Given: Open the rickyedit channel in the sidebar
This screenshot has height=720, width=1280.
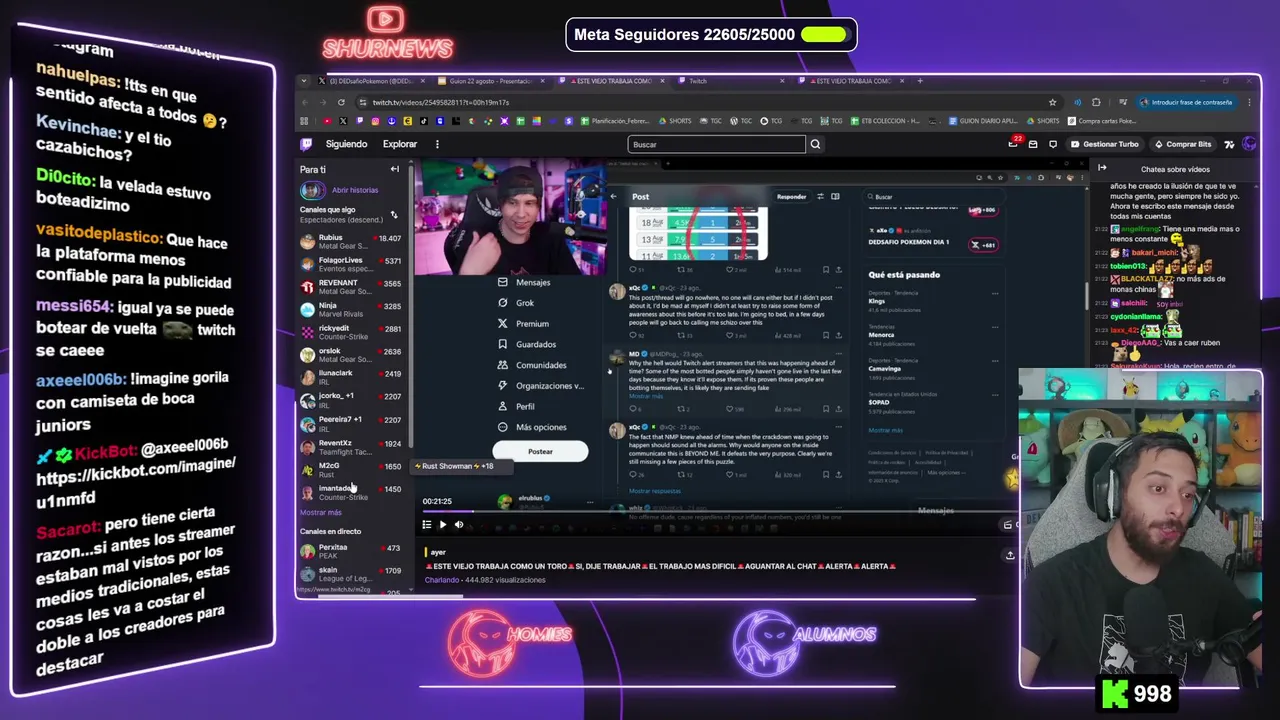Looking at the screenshot, I should tap(351, 333).
